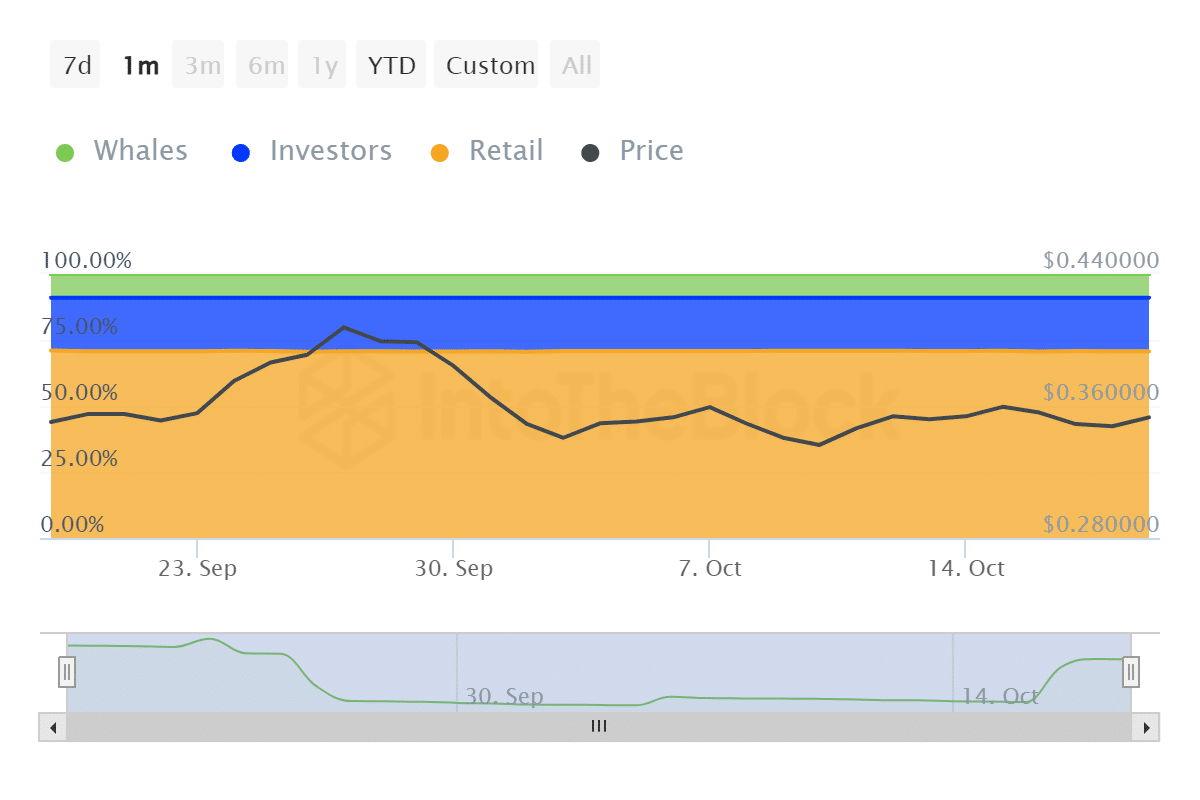Viewport: 1200px width, 800px height.
Task: Click the disabled 3m range button
Action: (203, 66)
